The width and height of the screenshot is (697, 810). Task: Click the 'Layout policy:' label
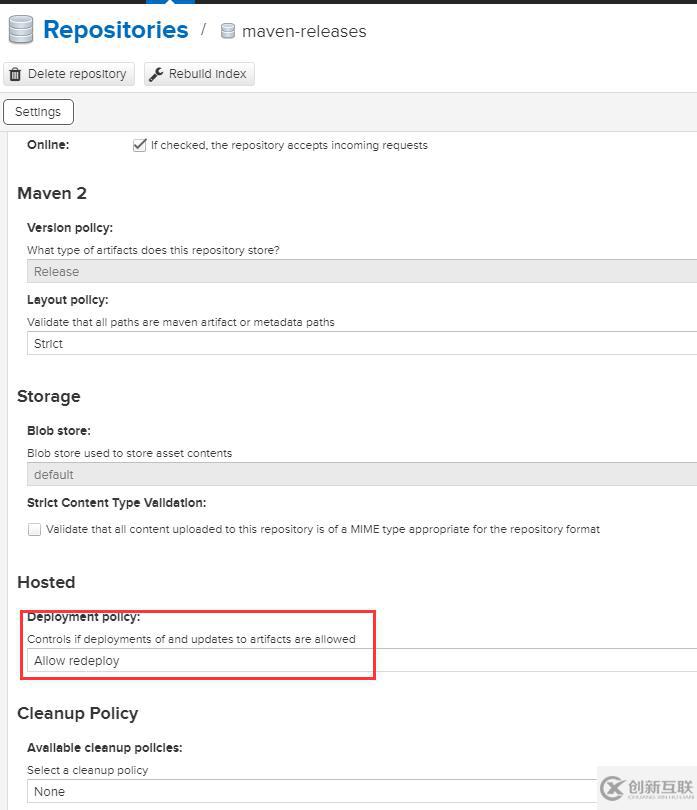(x=68, y=300)
